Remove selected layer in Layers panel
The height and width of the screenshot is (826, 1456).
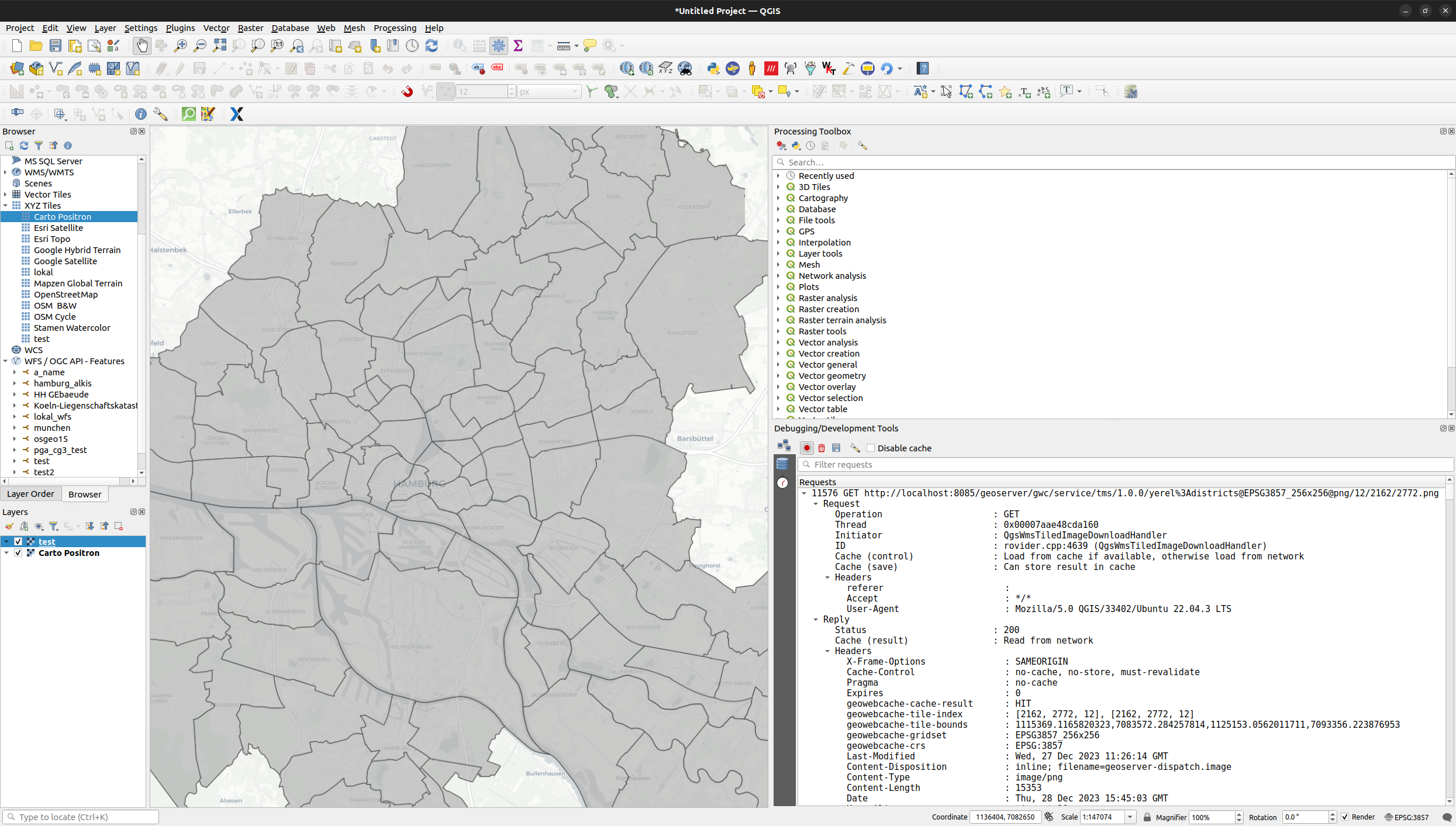(119, 526)
